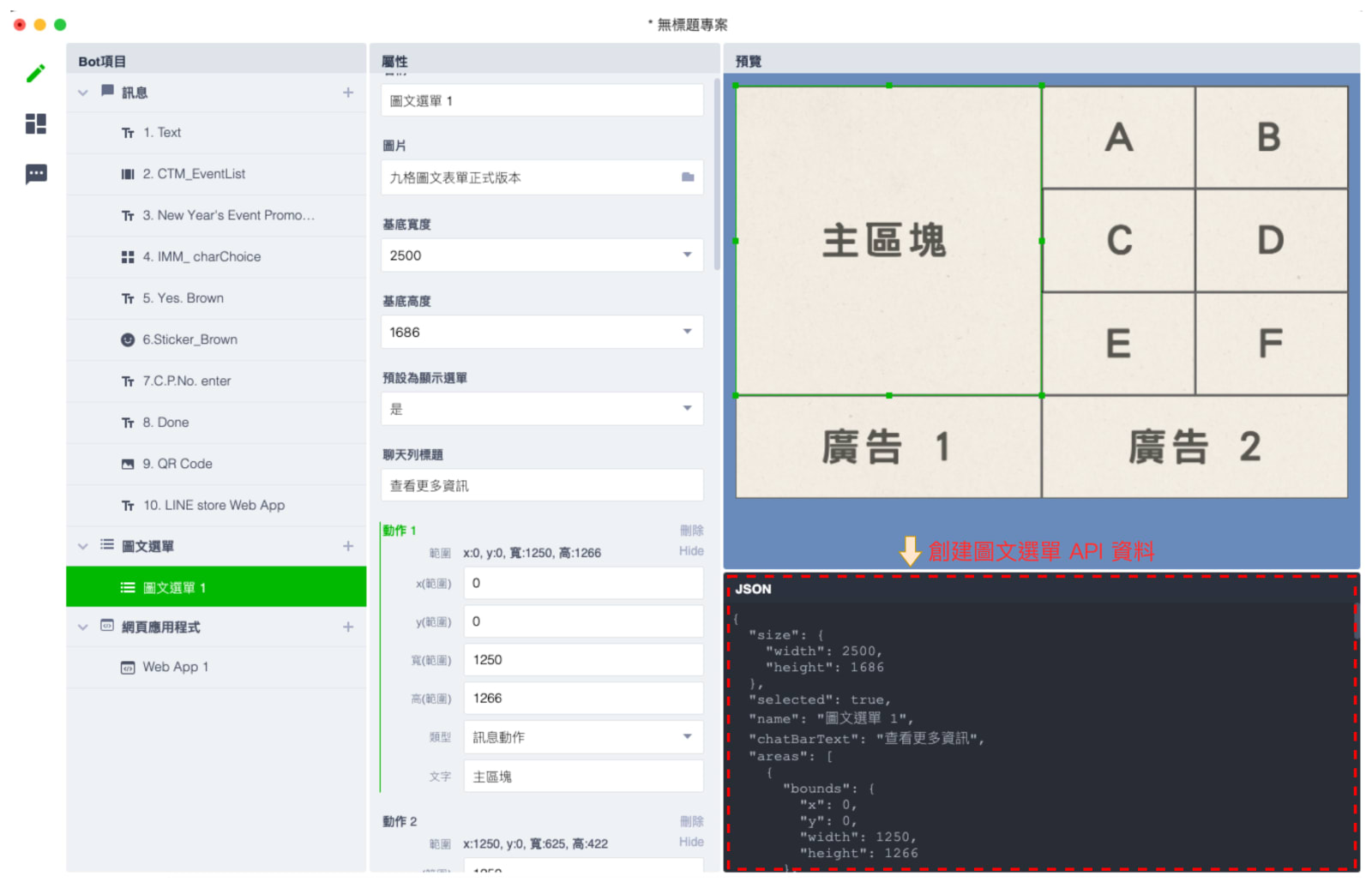Click Hide for 動作 2
This screenshot has height=888, width=1372.
tap(691, 843)
